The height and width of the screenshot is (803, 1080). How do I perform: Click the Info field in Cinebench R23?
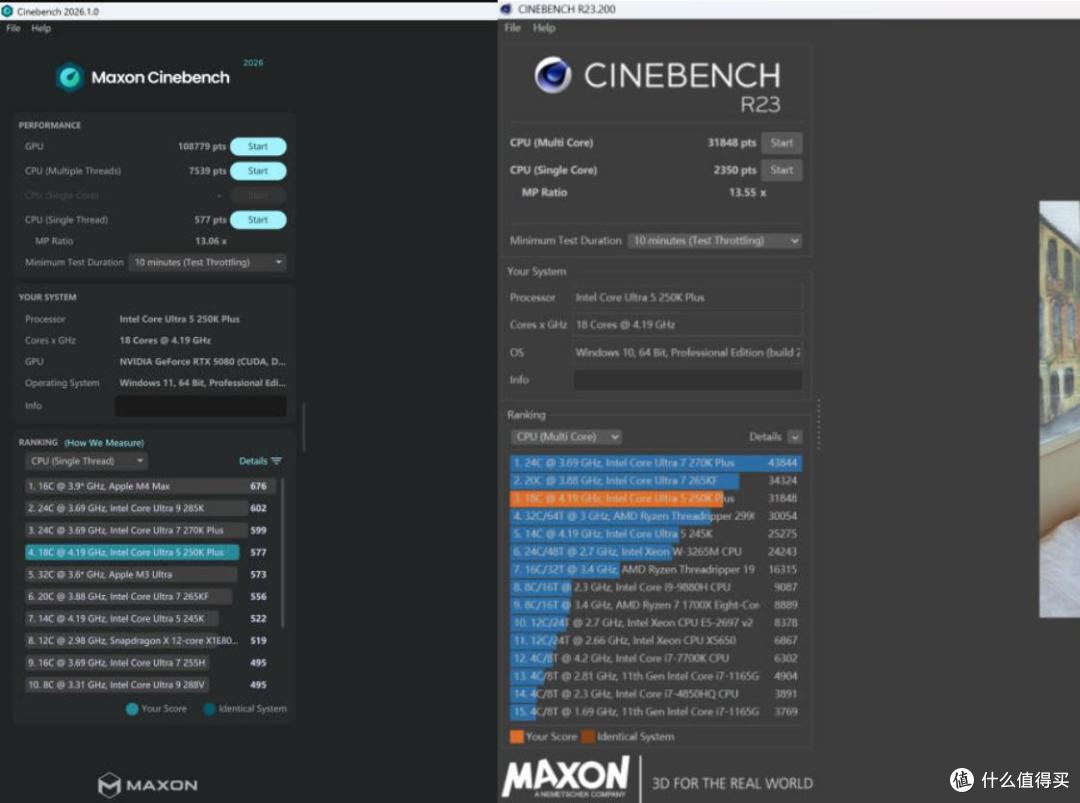tap(687, 380)
